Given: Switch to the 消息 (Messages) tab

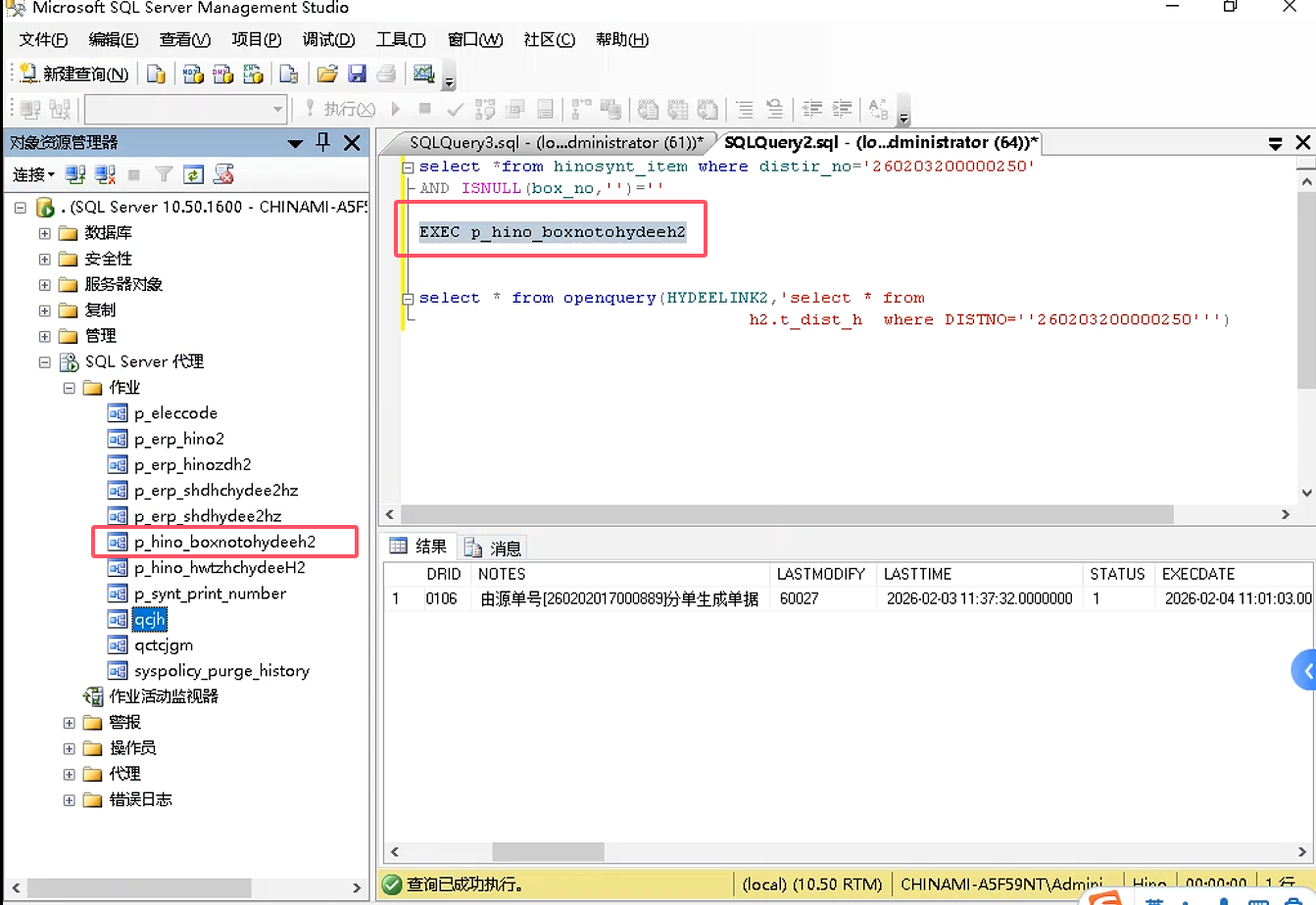Looking at the screenshot, I should coord(495,548).
